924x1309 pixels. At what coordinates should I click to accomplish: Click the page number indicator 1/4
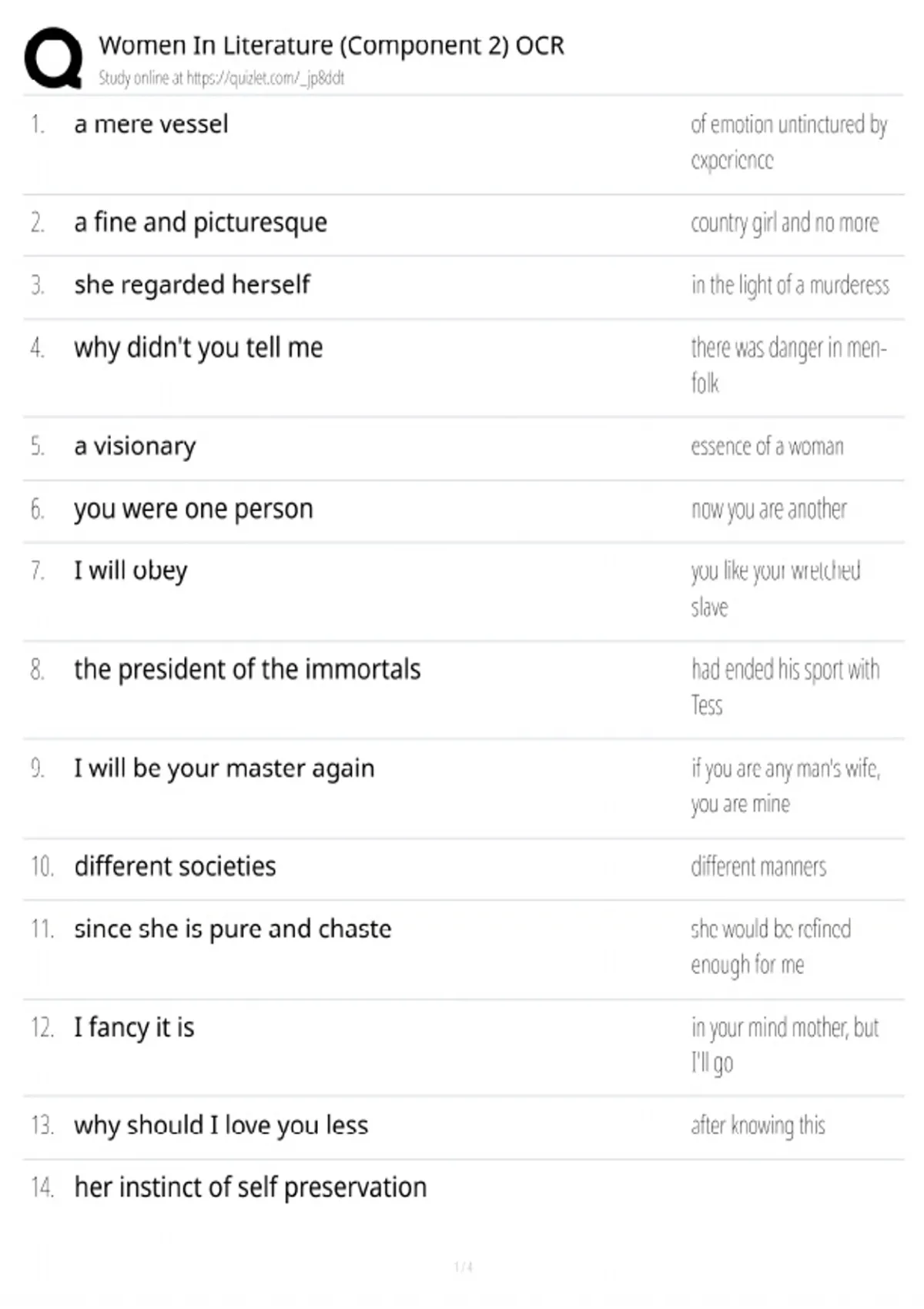coord(463,1267)
